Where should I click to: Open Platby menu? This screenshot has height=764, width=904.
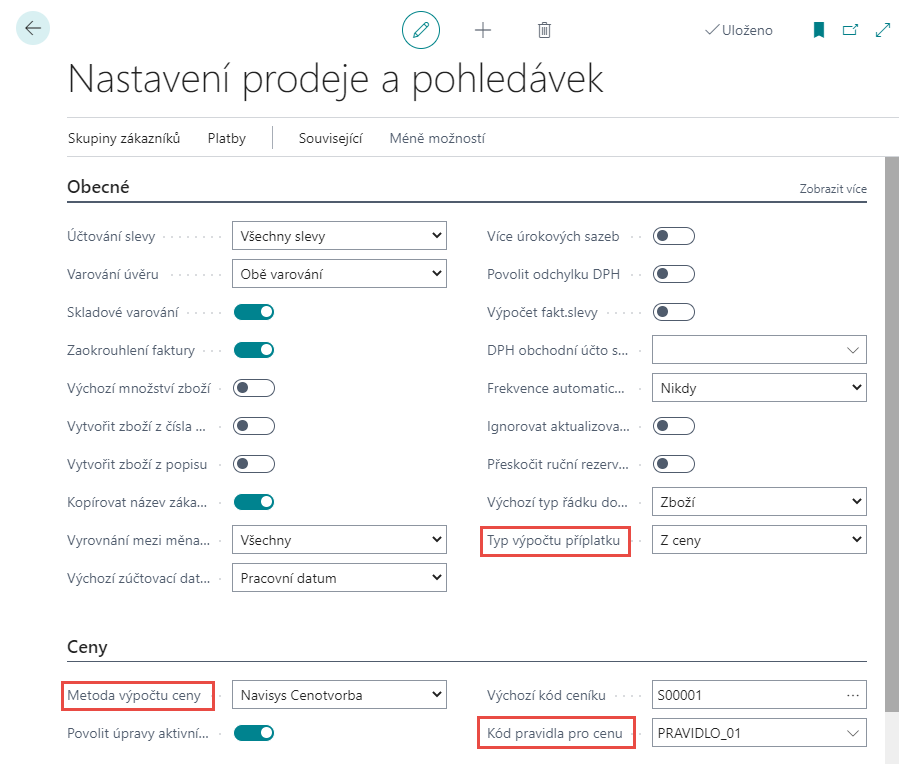(227, 138)
